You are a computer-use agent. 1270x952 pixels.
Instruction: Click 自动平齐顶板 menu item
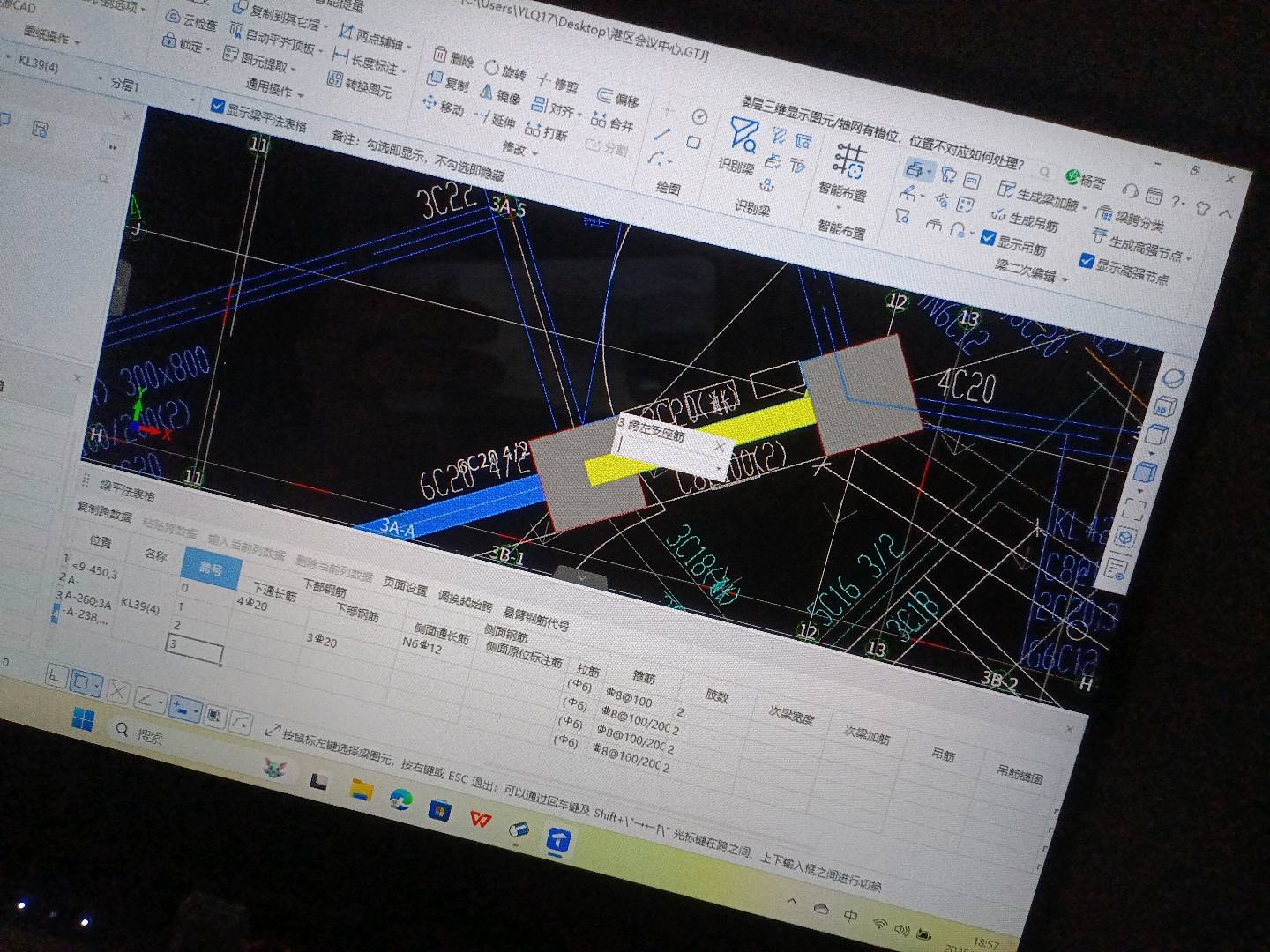click(x=276, y=39)
